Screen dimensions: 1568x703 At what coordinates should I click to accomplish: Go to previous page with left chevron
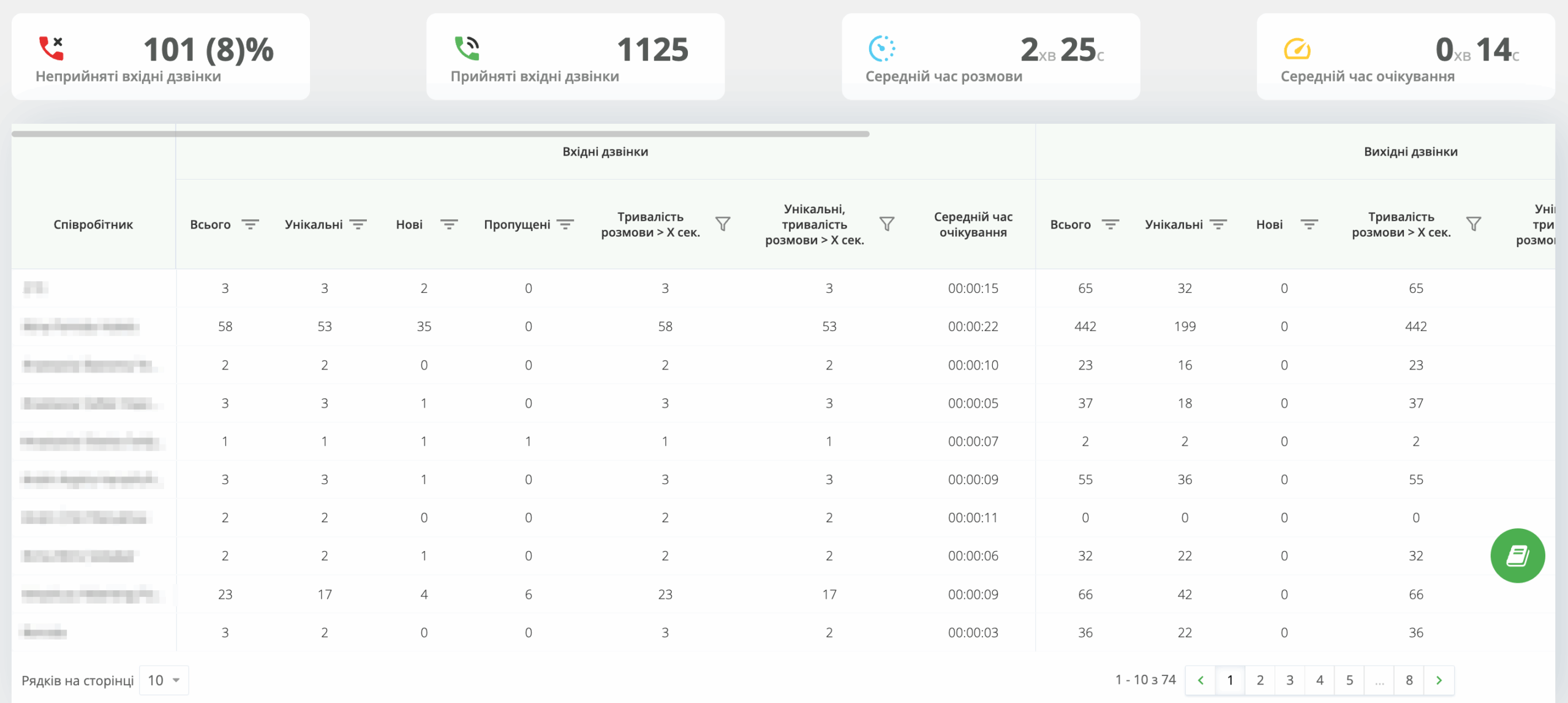pyautogui.click(x=1200, y=680)
